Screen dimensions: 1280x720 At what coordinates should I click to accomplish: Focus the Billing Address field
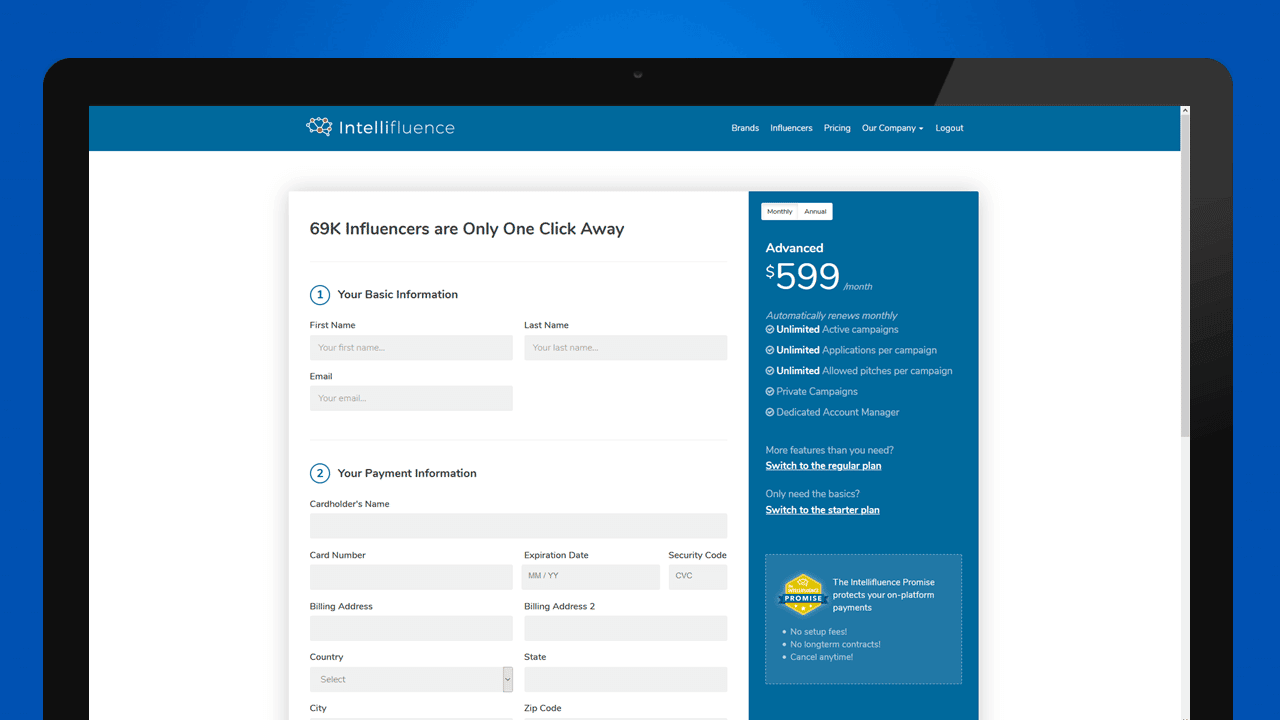coord(411,628)
